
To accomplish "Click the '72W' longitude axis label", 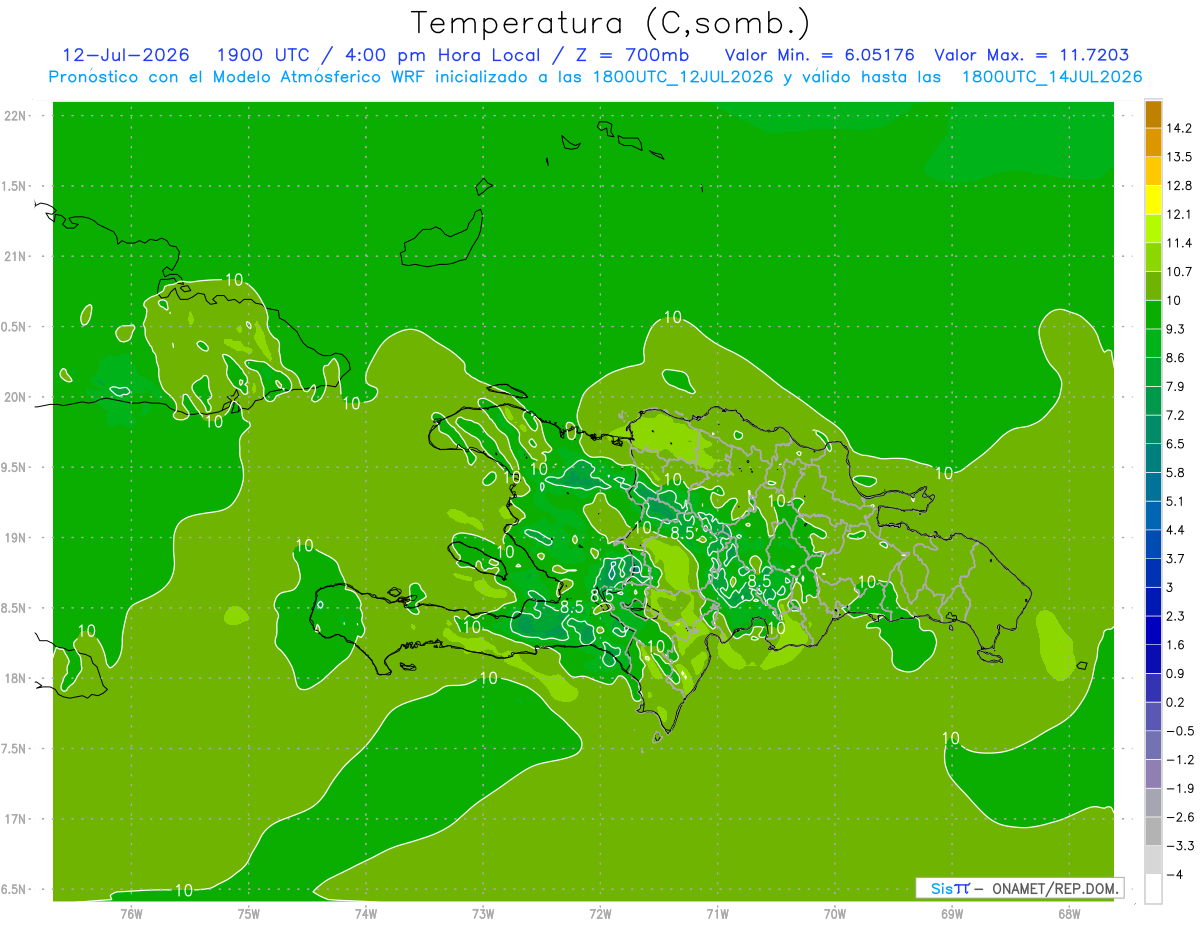I will 600,913.
